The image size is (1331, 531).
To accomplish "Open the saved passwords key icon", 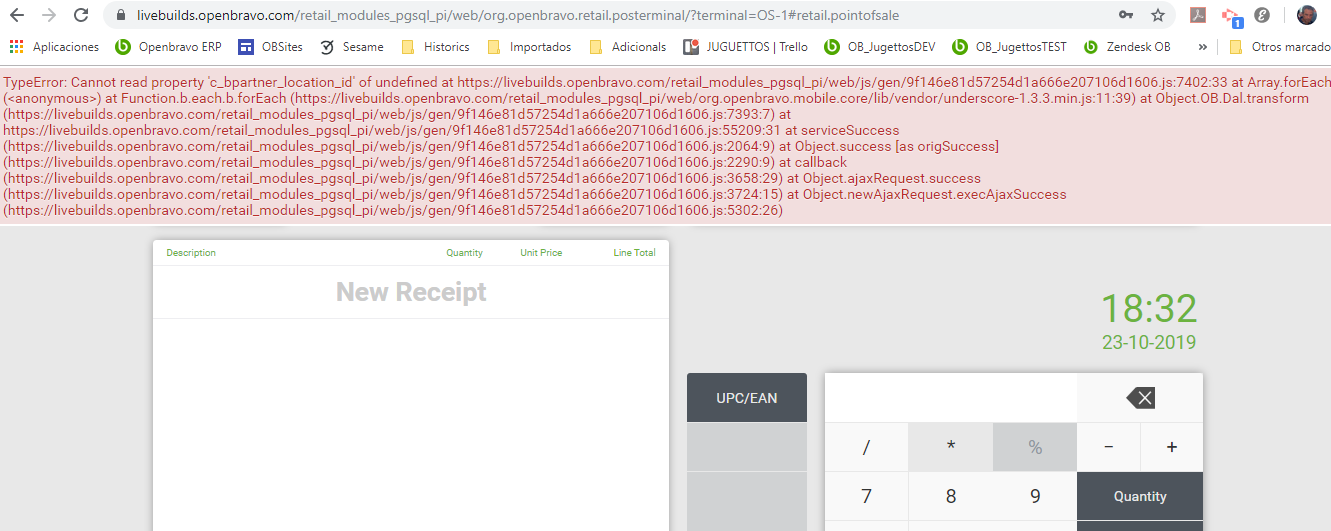I will pos(1126,15).
